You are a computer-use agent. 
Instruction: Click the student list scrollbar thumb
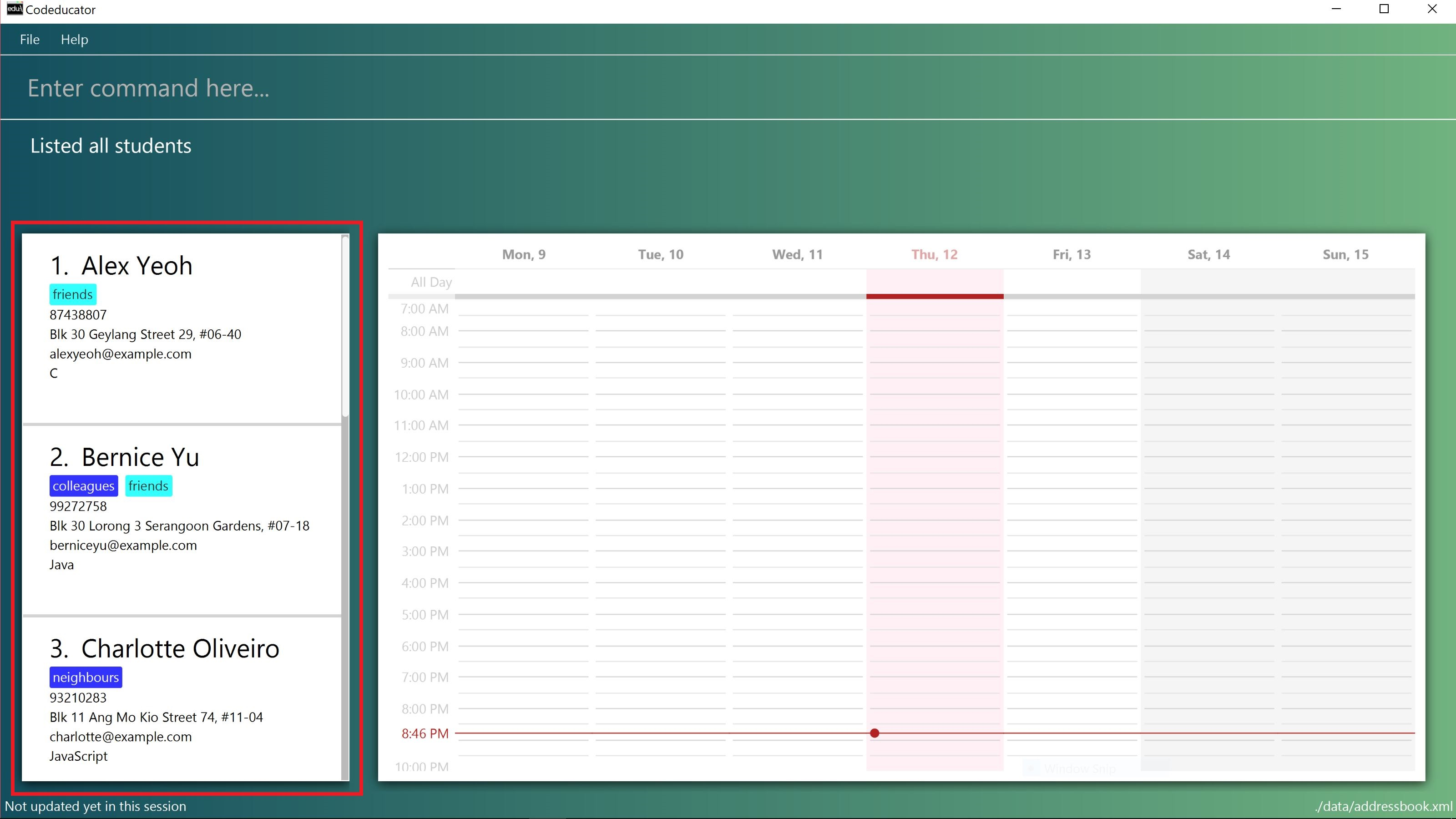click(345, 326)
